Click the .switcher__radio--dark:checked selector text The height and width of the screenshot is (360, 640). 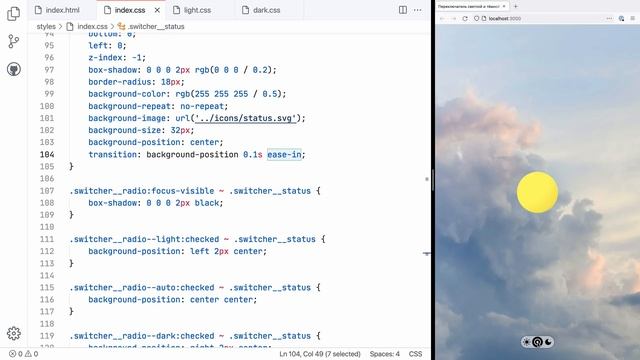(x=142, y=336)
